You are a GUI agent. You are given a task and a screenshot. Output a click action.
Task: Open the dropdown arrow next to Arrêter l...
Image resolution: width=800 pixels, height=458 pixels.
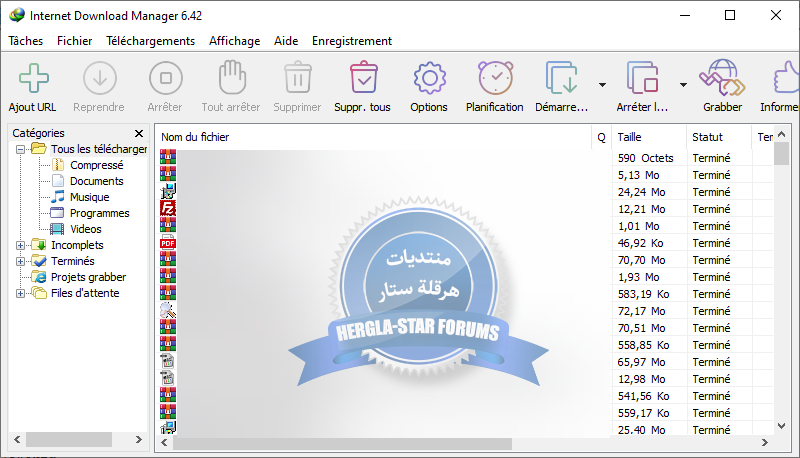[683, 85]
